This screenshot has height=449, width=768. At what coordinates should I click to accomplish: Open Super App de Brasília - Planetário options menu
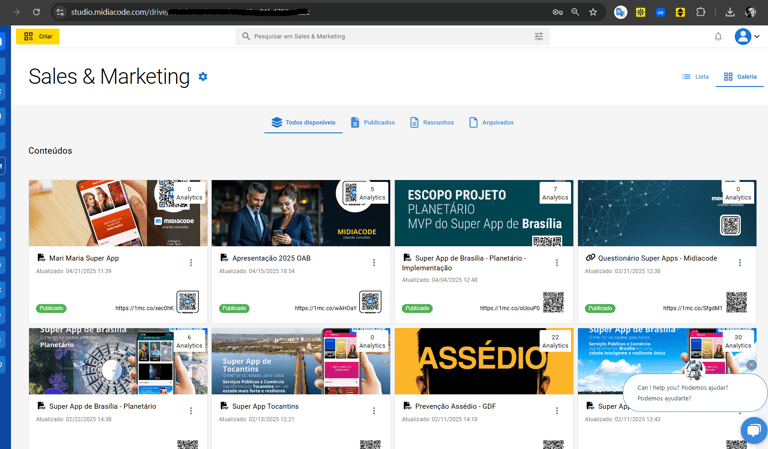click(x=191, y=411)
